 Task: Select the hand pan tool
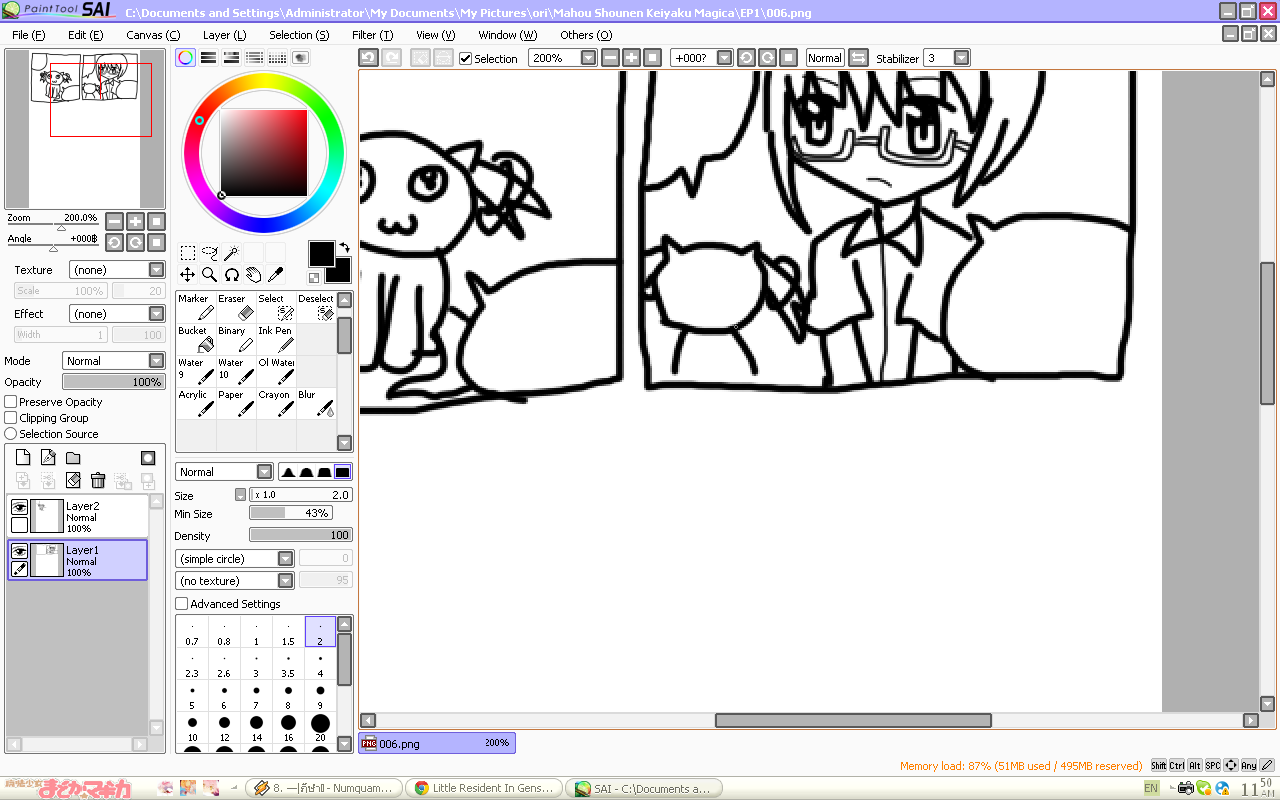[253, 274]
